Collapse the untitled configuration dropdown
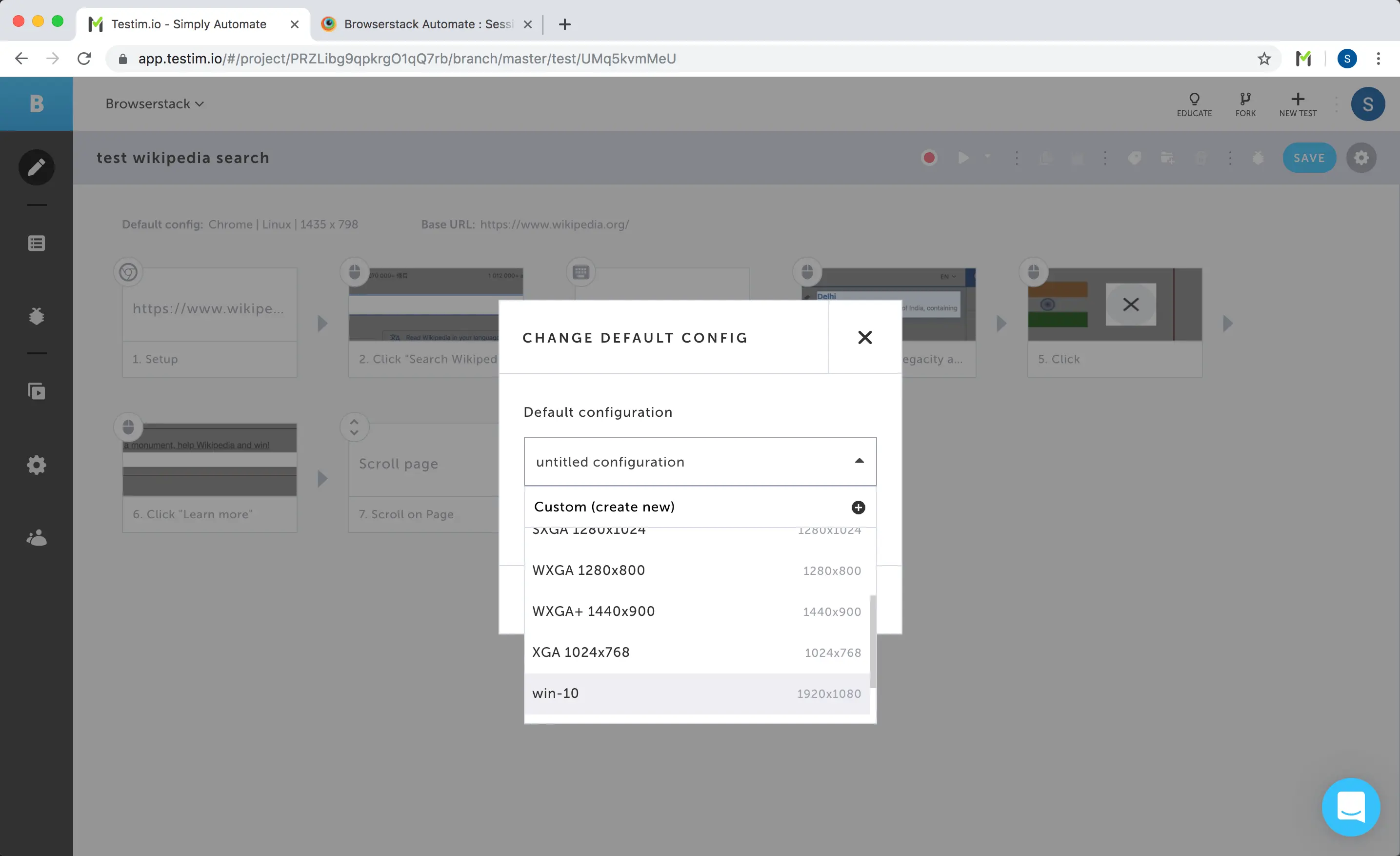The height and width of the screenshot is (856, 1400). [x=859, y=461]
